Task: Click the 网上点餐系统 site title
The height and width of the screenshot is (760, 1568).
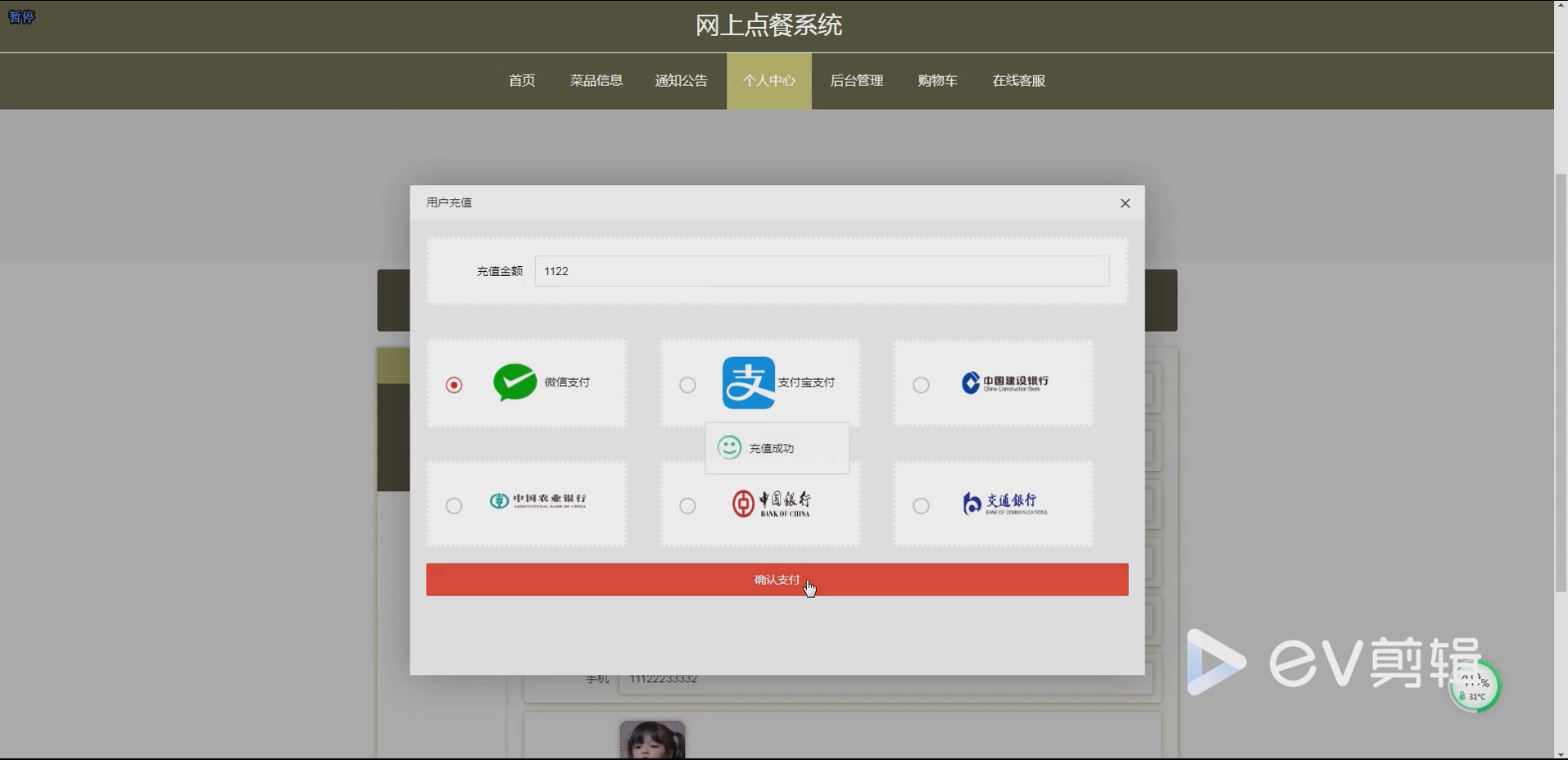Action: tap(768, 25)
